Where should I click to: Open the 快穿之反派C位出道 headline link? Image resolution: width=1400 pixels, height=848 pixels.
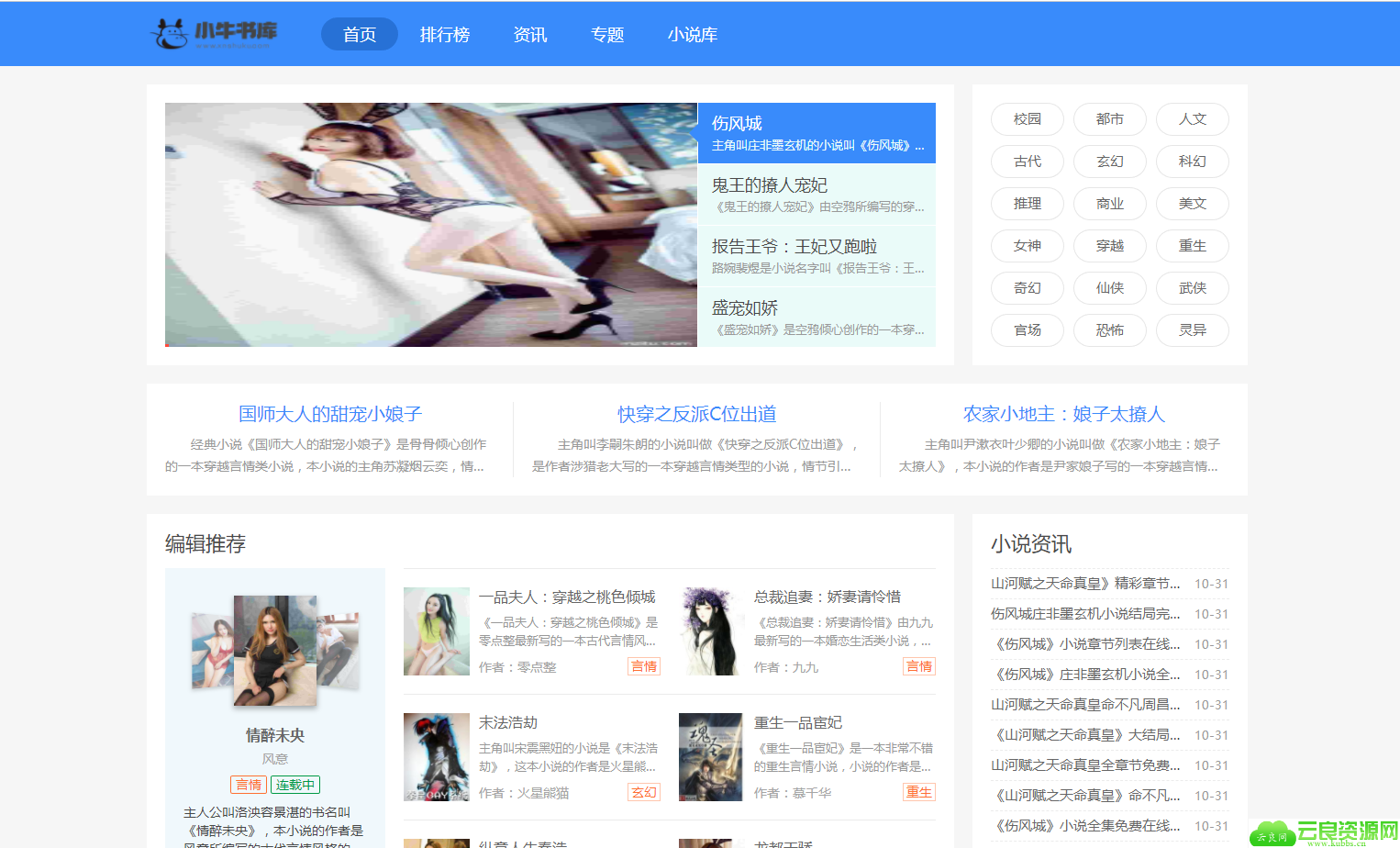tap(697, 414)
